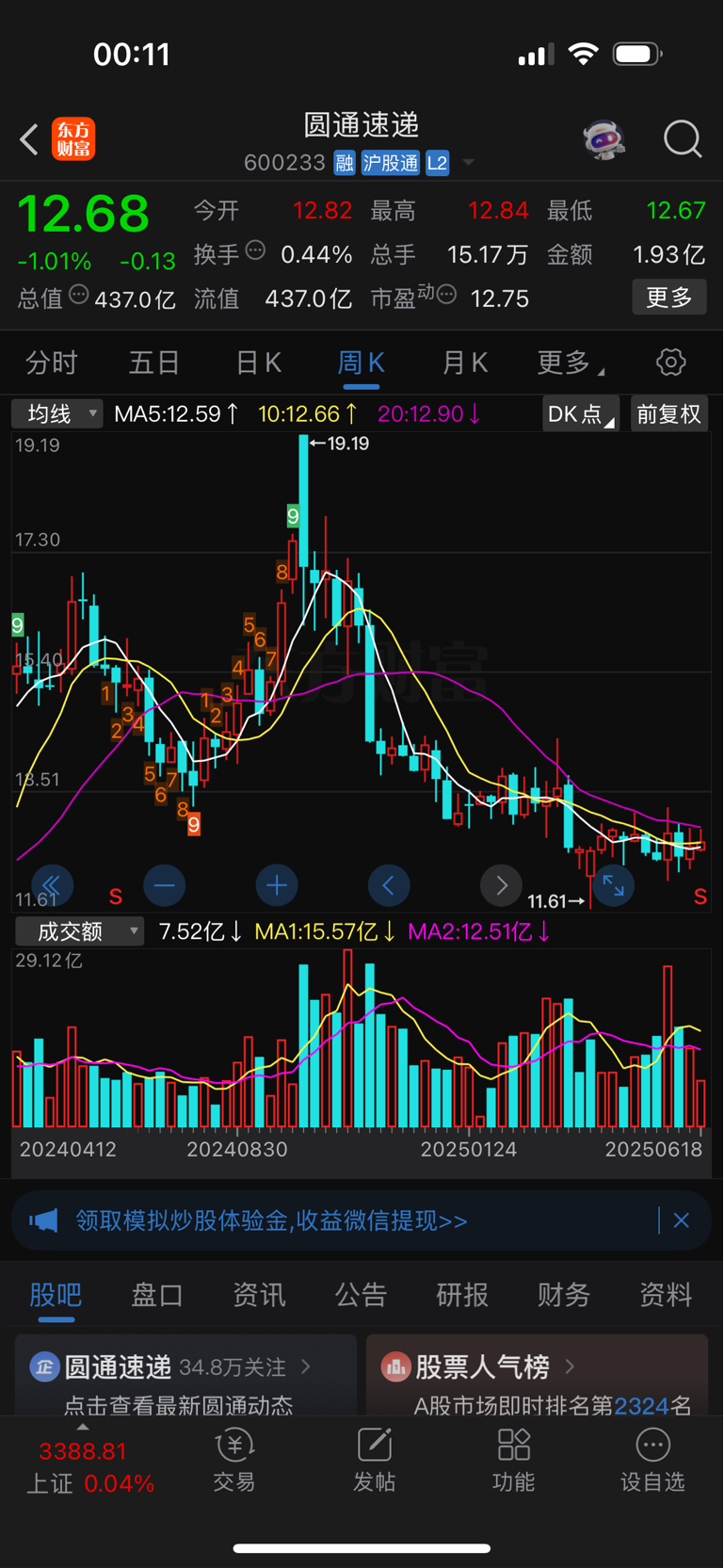Tap the 沪股通 badge

pos(391,163)
